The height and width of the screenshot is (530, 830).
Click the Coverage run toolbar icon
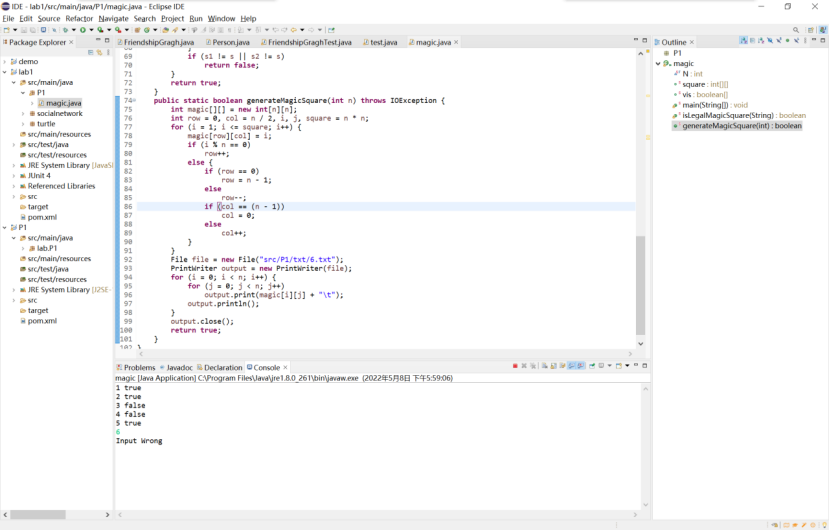click(x=100, y=30)
